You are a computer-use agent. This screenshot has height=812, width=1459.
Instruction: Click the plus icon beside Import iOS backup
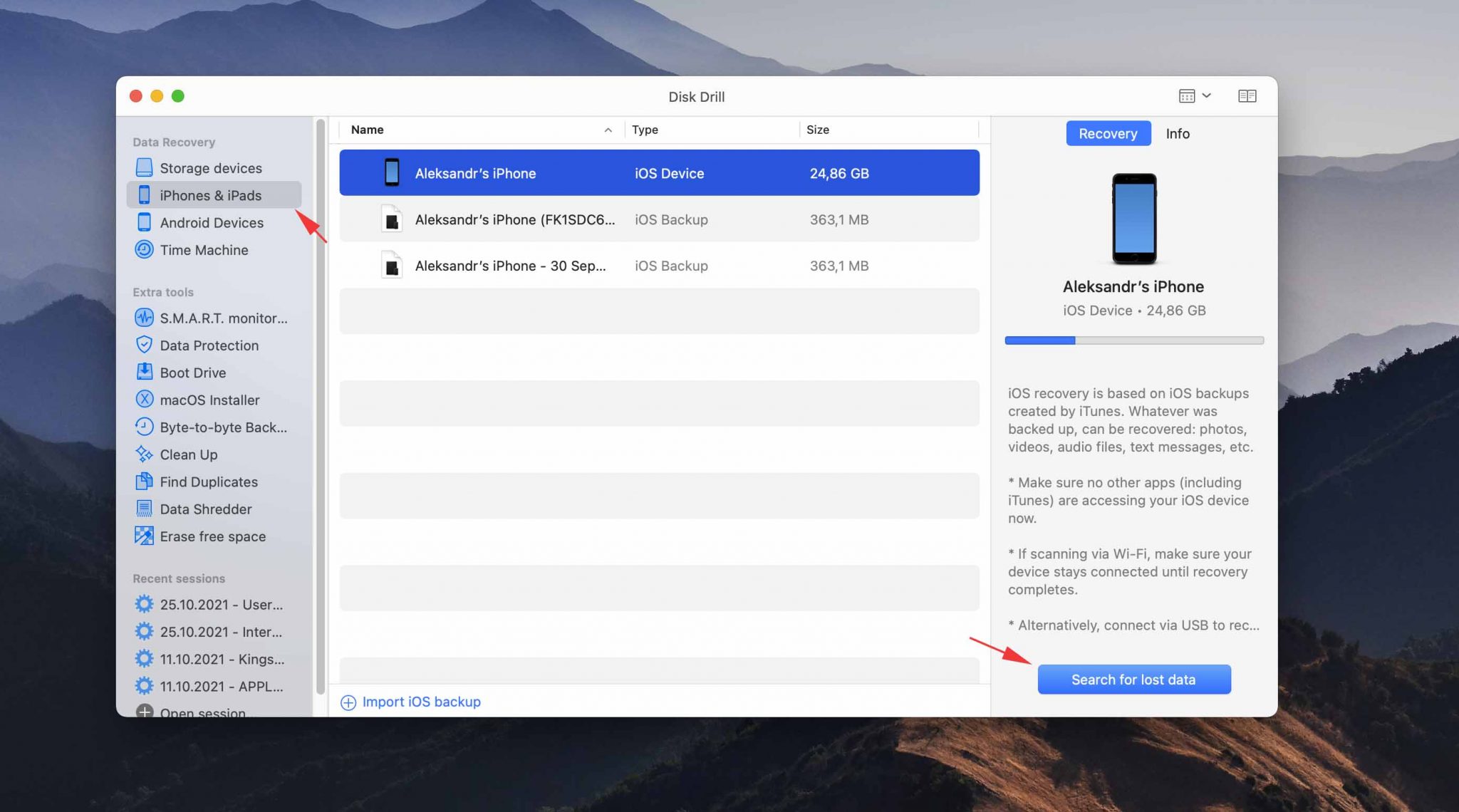point(348,702)
